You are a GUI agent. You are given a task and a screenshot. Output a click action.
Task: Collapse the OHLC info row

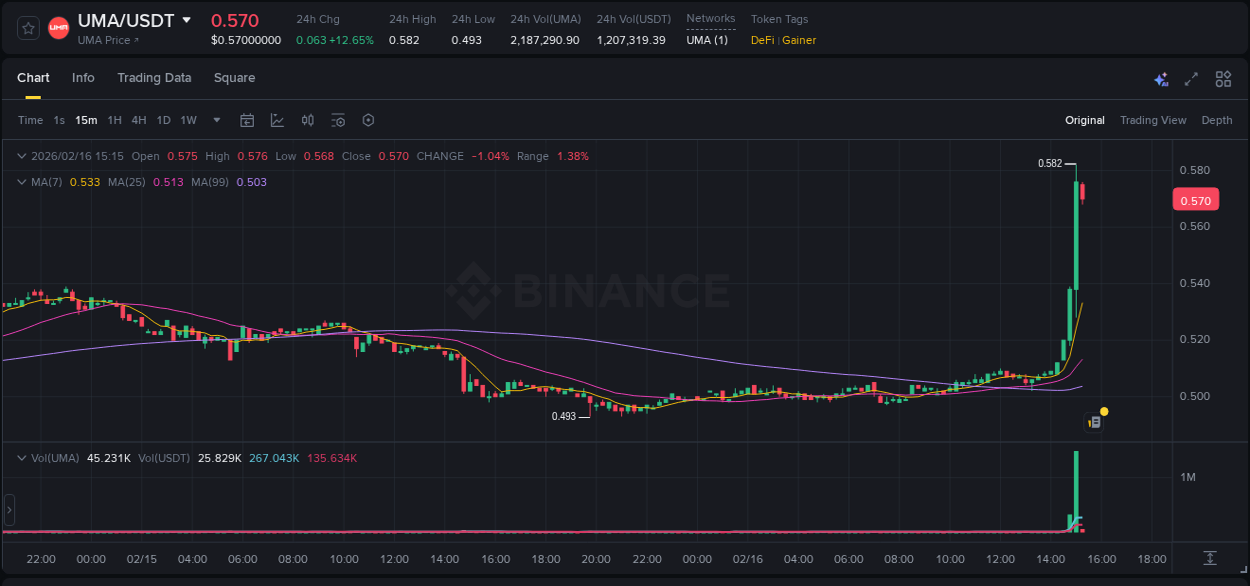[21, 156]
